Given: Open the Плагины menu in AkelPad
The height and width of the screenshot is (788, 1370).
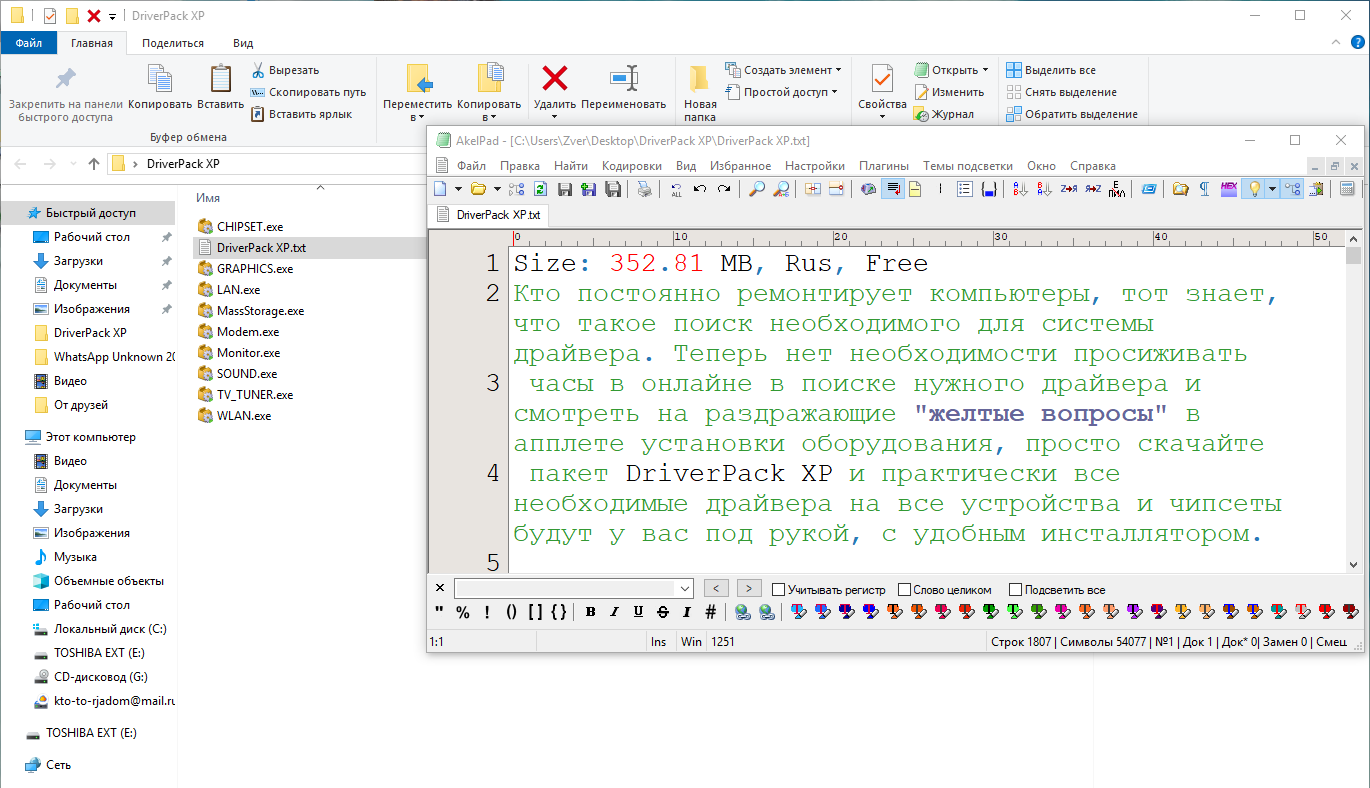Looking at the screenshot, I should pyautogui.click(x=884, y=166).
